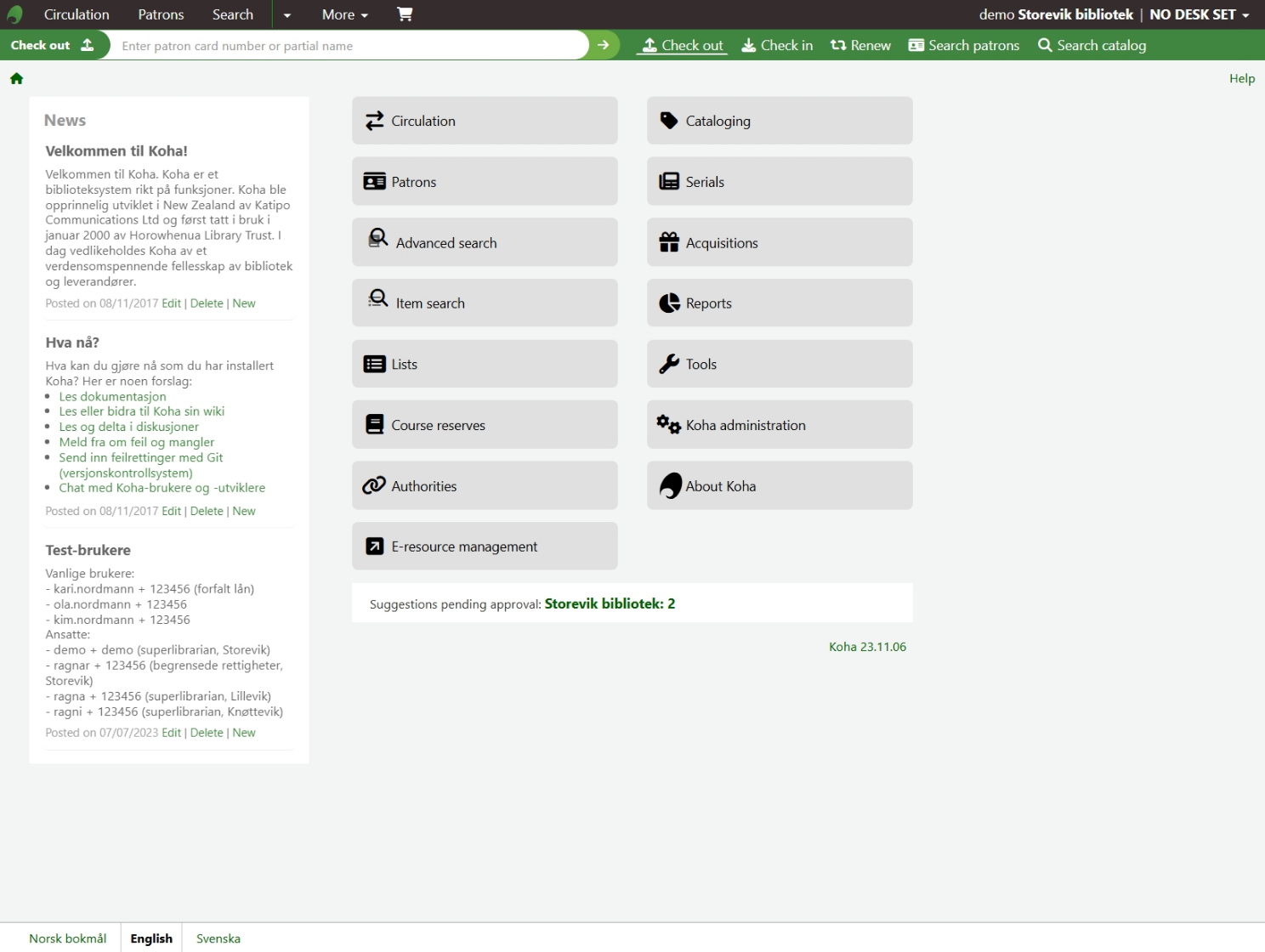Viewport: 1265px width, 952px height.
Task: Open Les dokumentasjon link
Action: [x=112, y=396]
